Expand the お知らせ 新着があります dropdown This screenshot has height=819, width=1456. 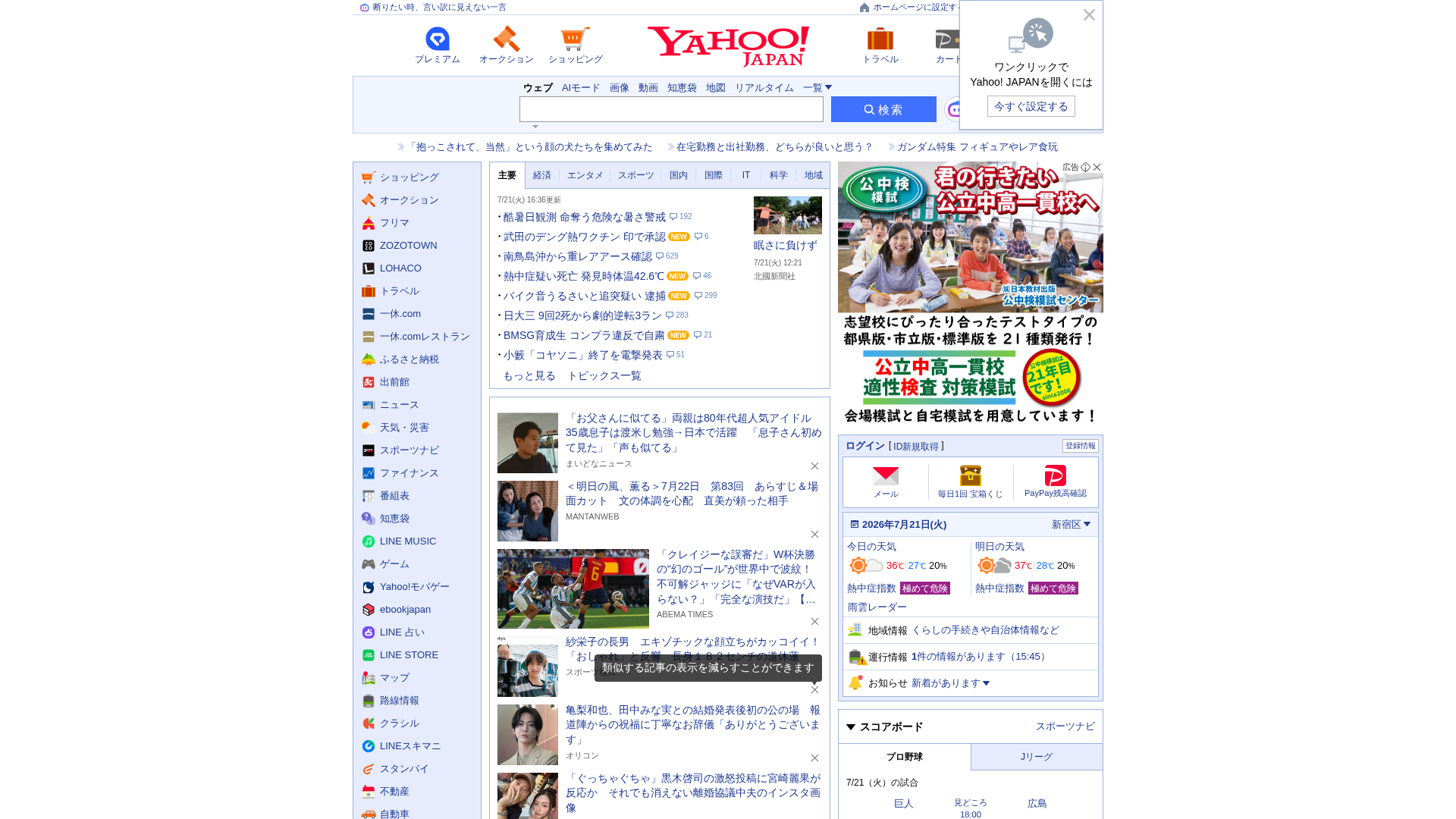(950, 683)
